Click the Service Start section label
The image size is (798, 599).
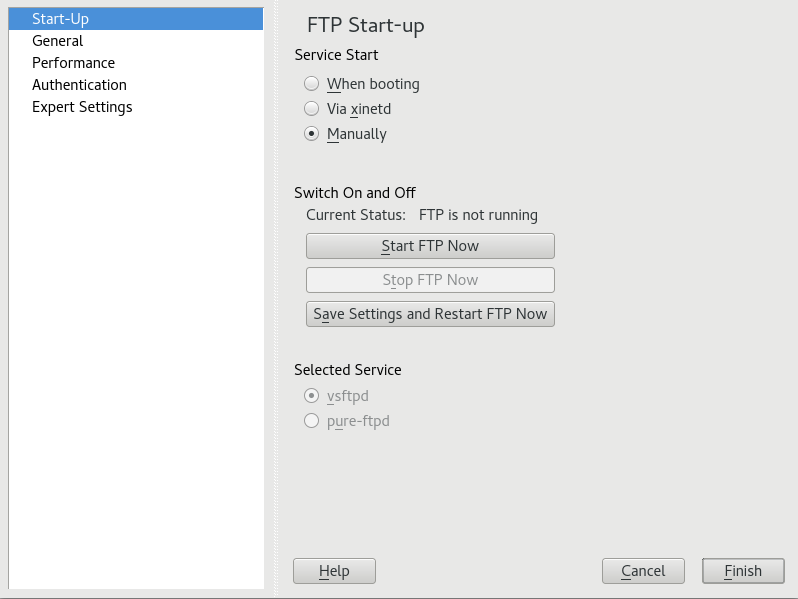(x=336, y=55)
